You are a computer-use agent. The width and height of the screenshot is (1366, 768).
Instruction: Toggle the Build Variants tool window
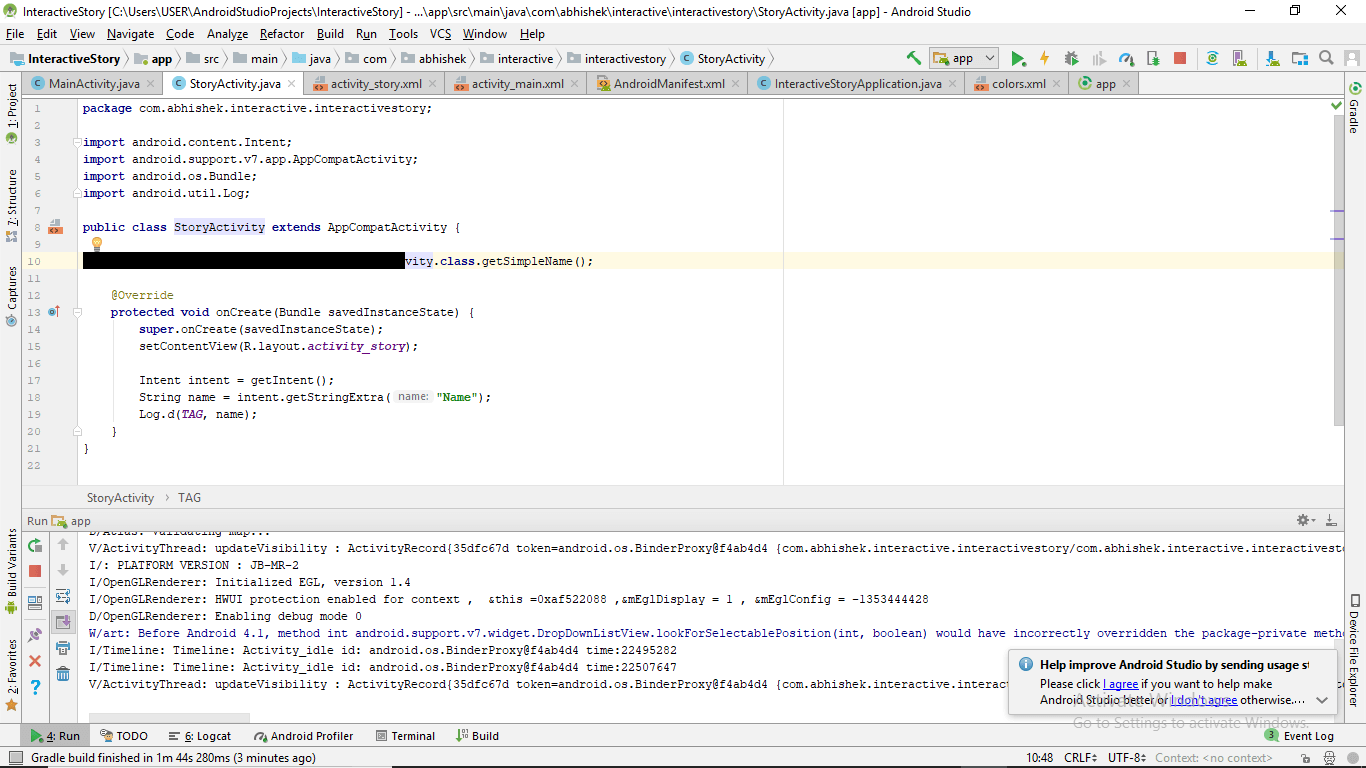click(x=12, y=572)
